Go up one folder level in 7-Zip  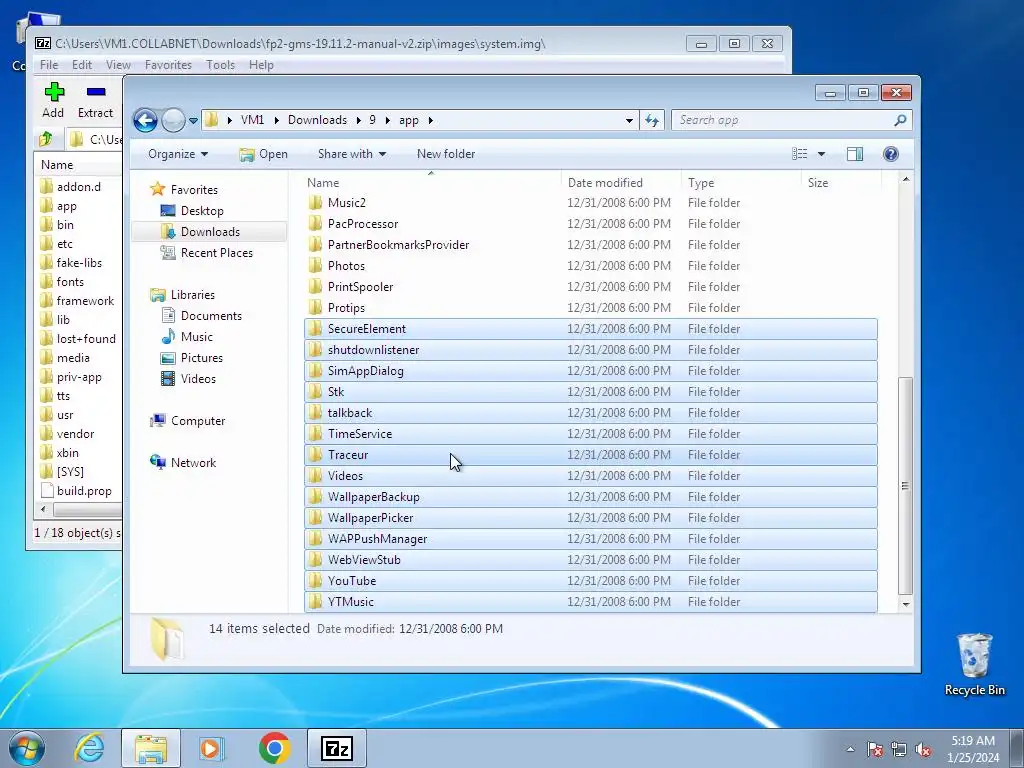pos(46,138)
